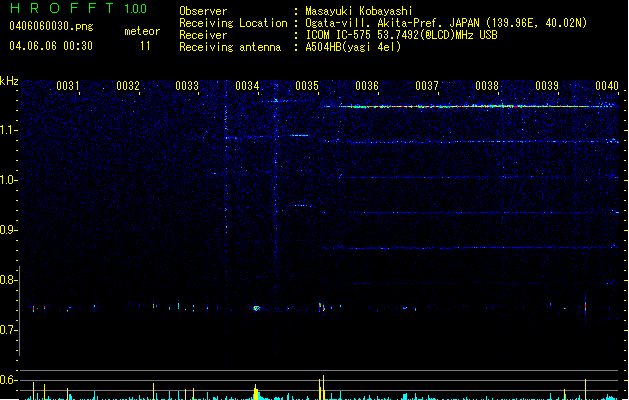The height and width of the screenshot is (400, 629).
Task: Click the Receiving Location label
Action: (x=233, y=23)
